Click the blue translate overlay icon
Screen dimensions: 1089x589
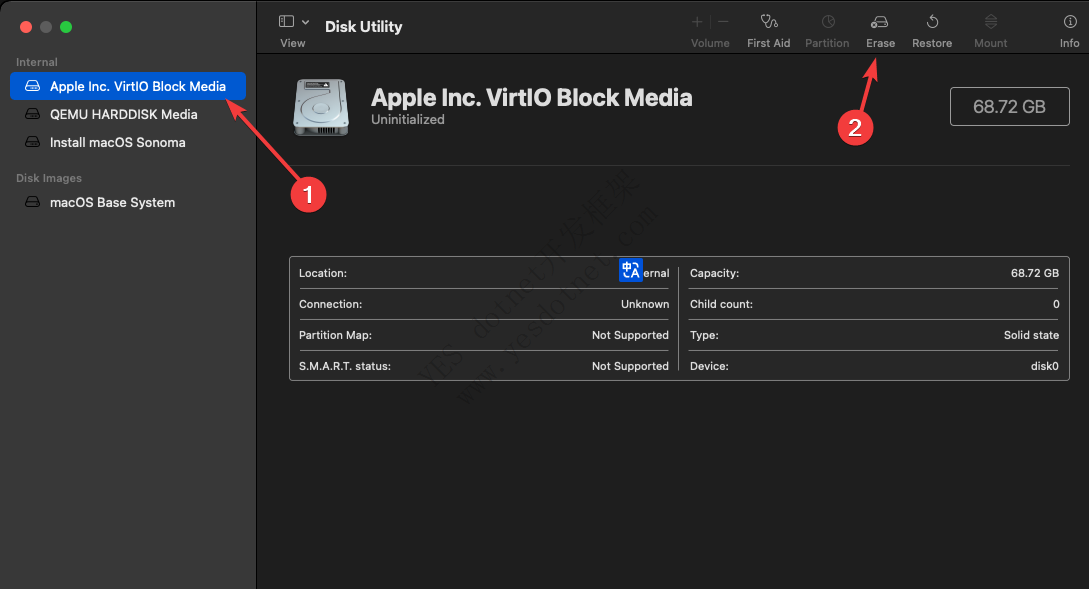[631, 270]
